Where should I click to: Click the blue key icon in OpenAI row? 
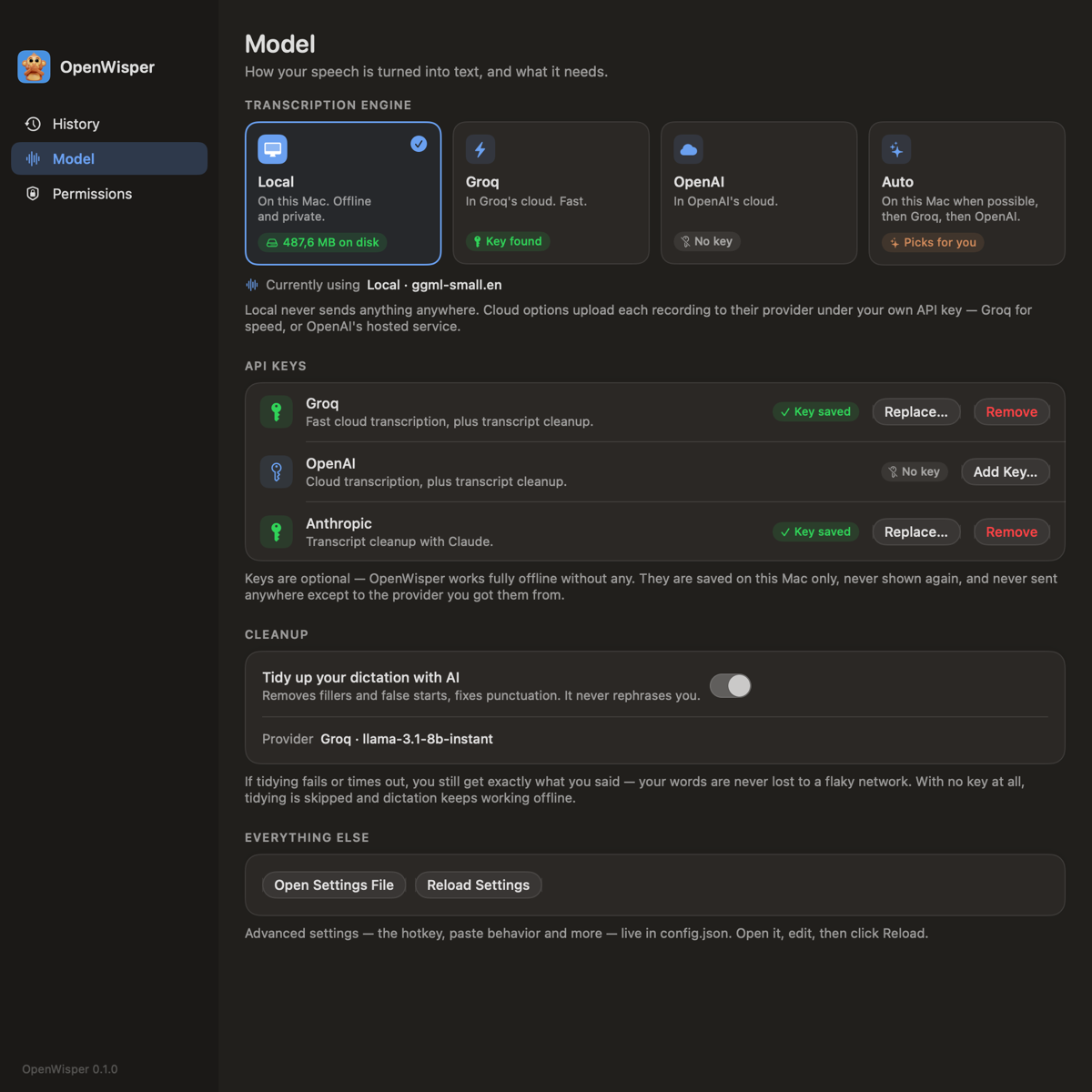pyautogui.click(x=277, y=472)
